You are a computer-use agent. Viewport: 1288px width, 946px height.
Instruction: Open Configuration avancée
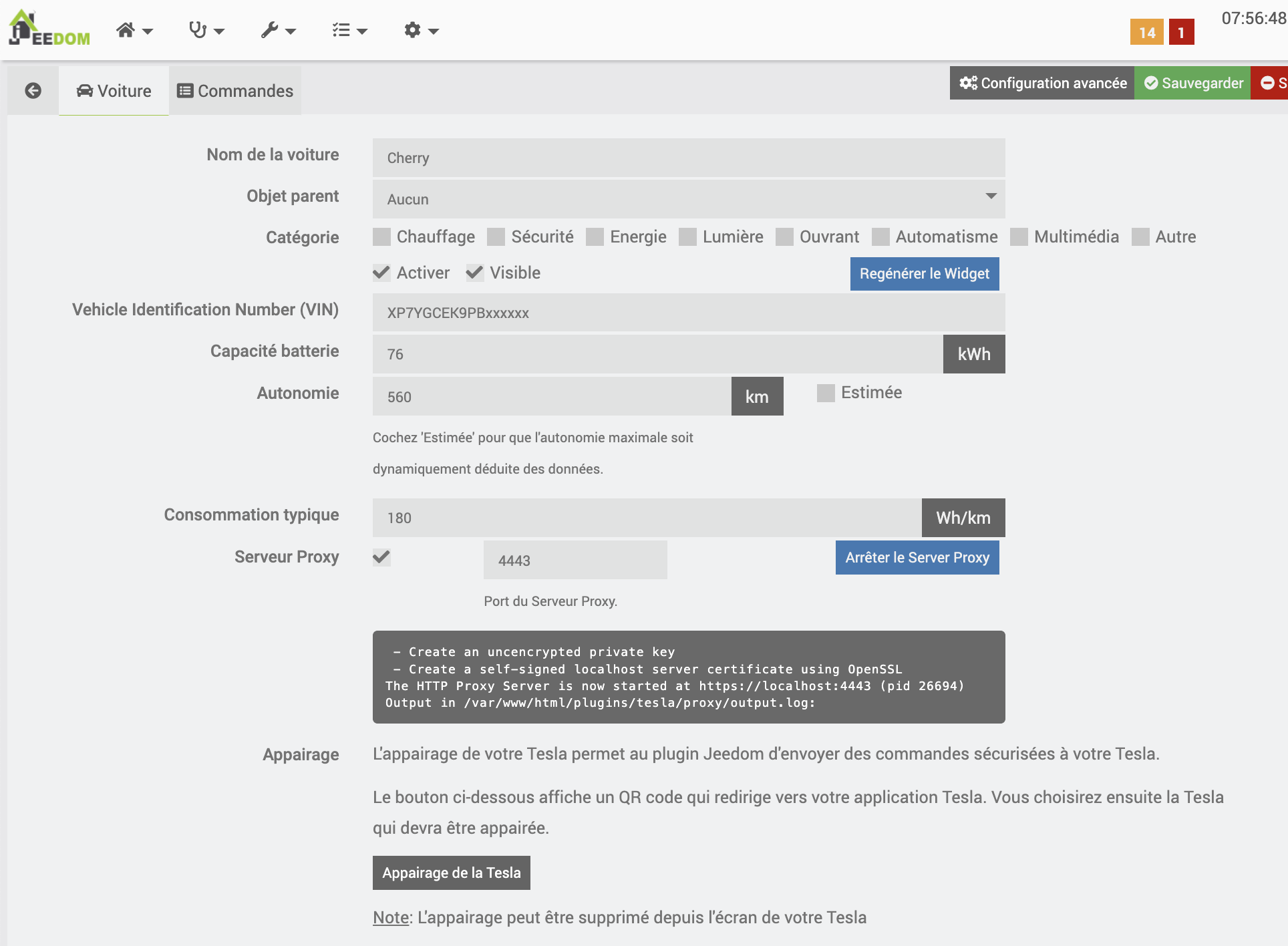pyautogui.click(x=1042, y=83)
